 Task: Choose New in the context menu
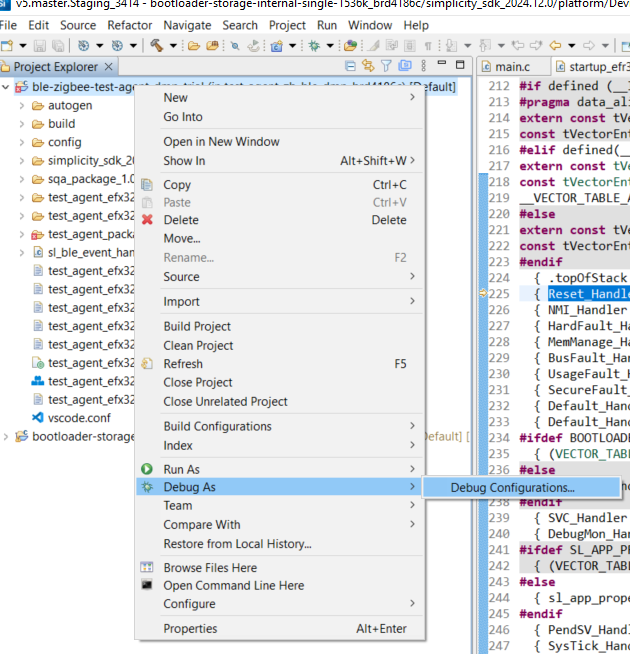[280, 98]
